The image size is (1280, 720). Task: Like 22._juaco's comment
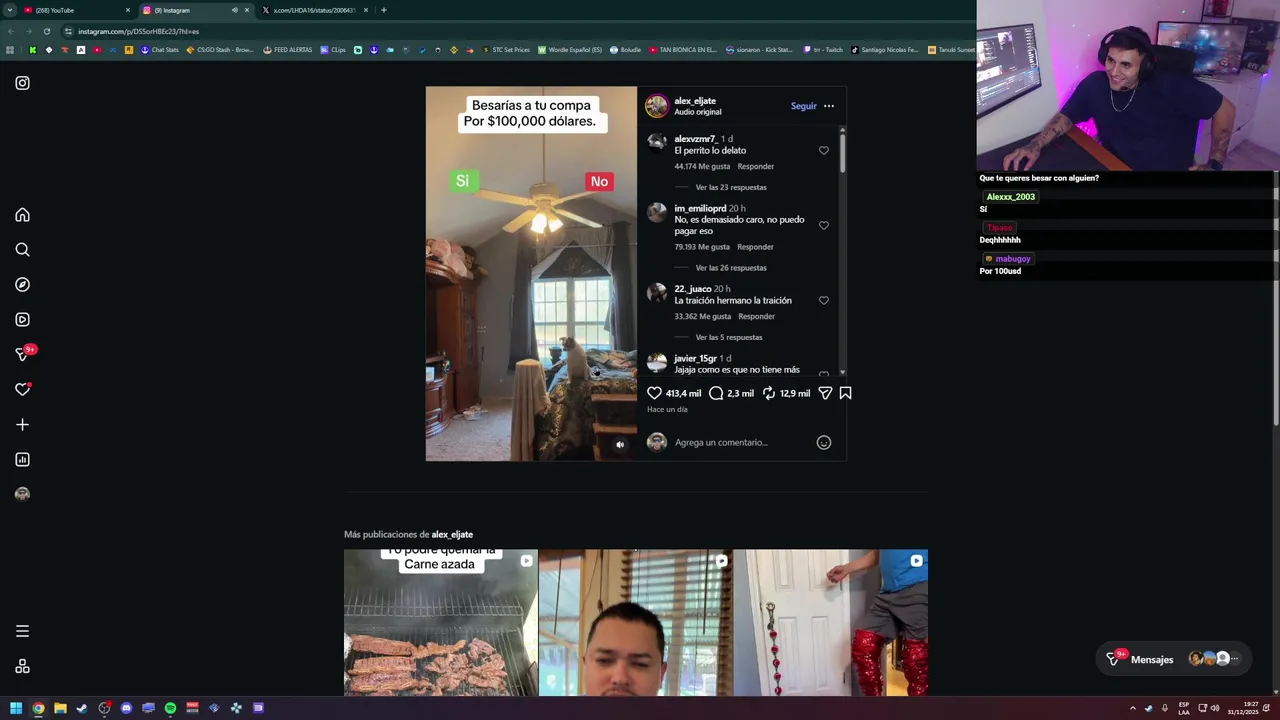[824, 300]
